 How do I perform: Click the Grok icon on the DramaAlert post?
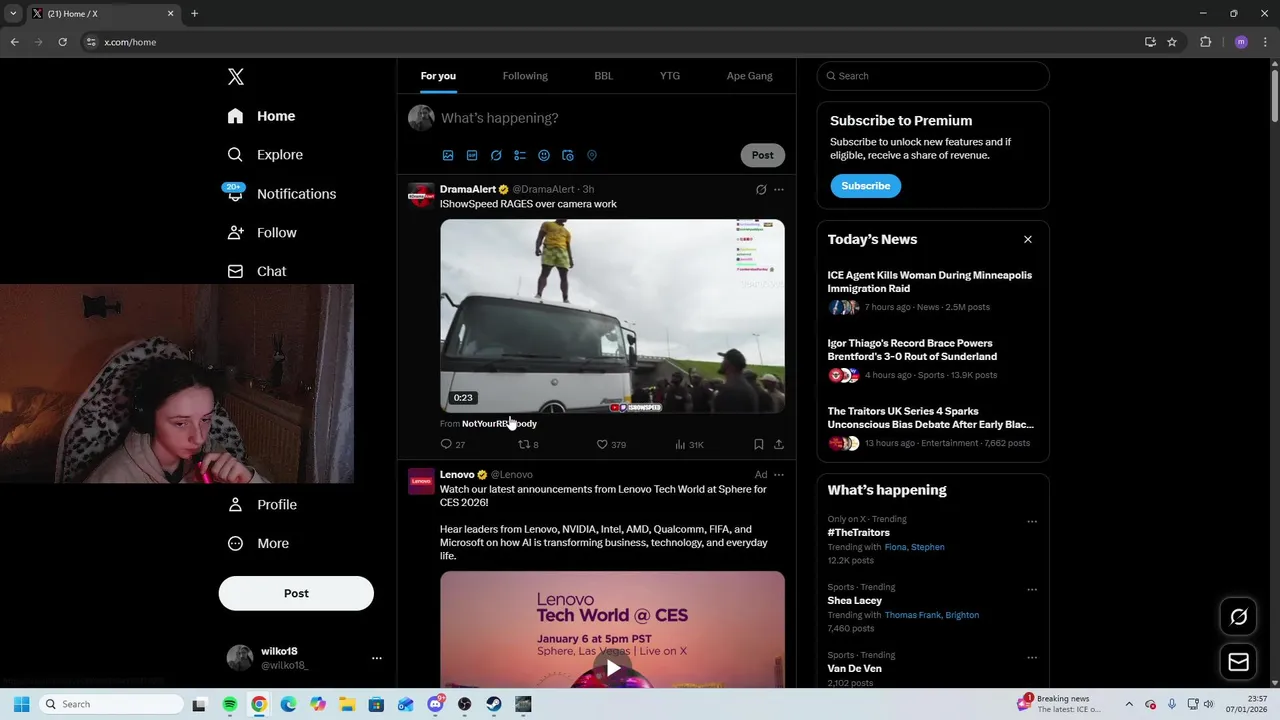tap(761, 189)
